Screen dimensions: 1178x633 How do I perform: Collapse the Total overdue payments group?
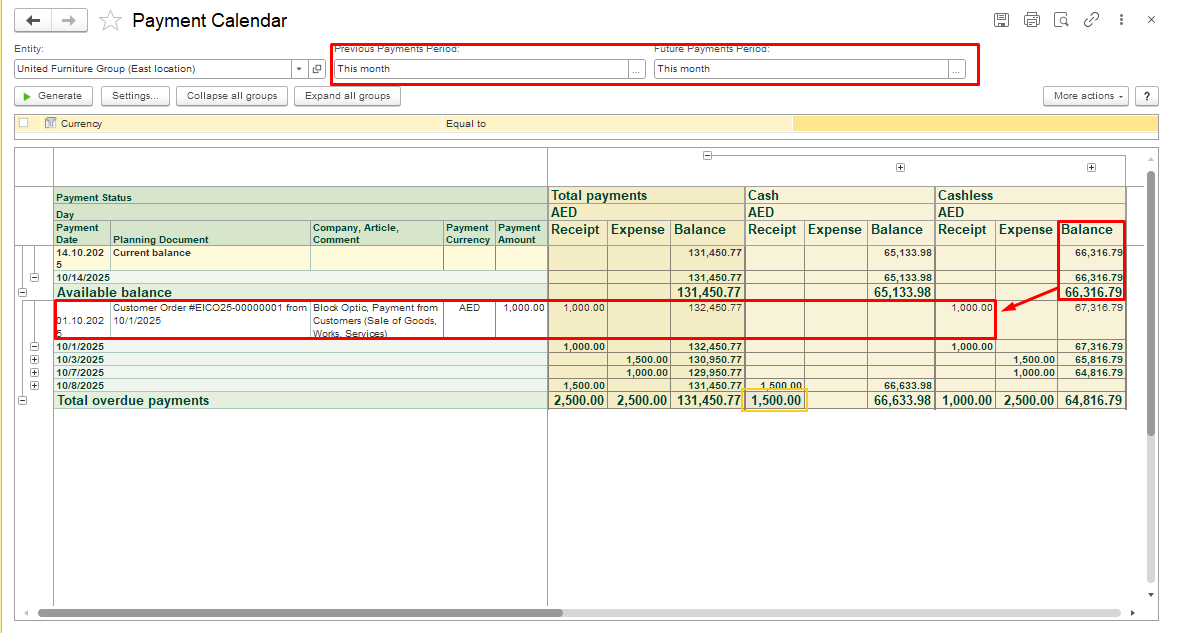[22, 401]
